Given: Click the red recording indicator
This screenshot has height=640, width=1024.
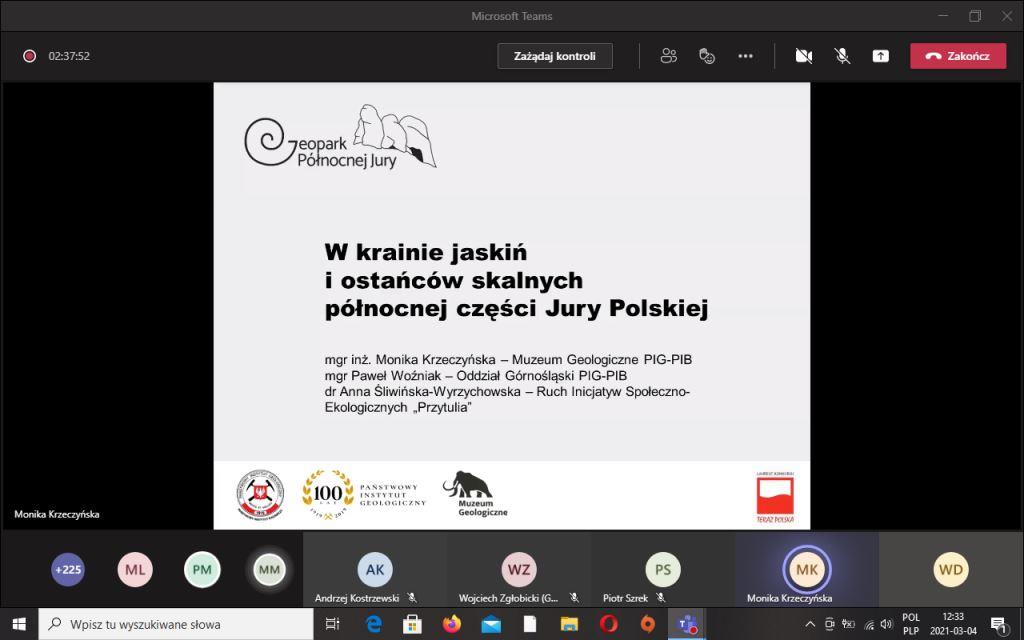Looking at the screenshot, I should (x=30, y=56).
